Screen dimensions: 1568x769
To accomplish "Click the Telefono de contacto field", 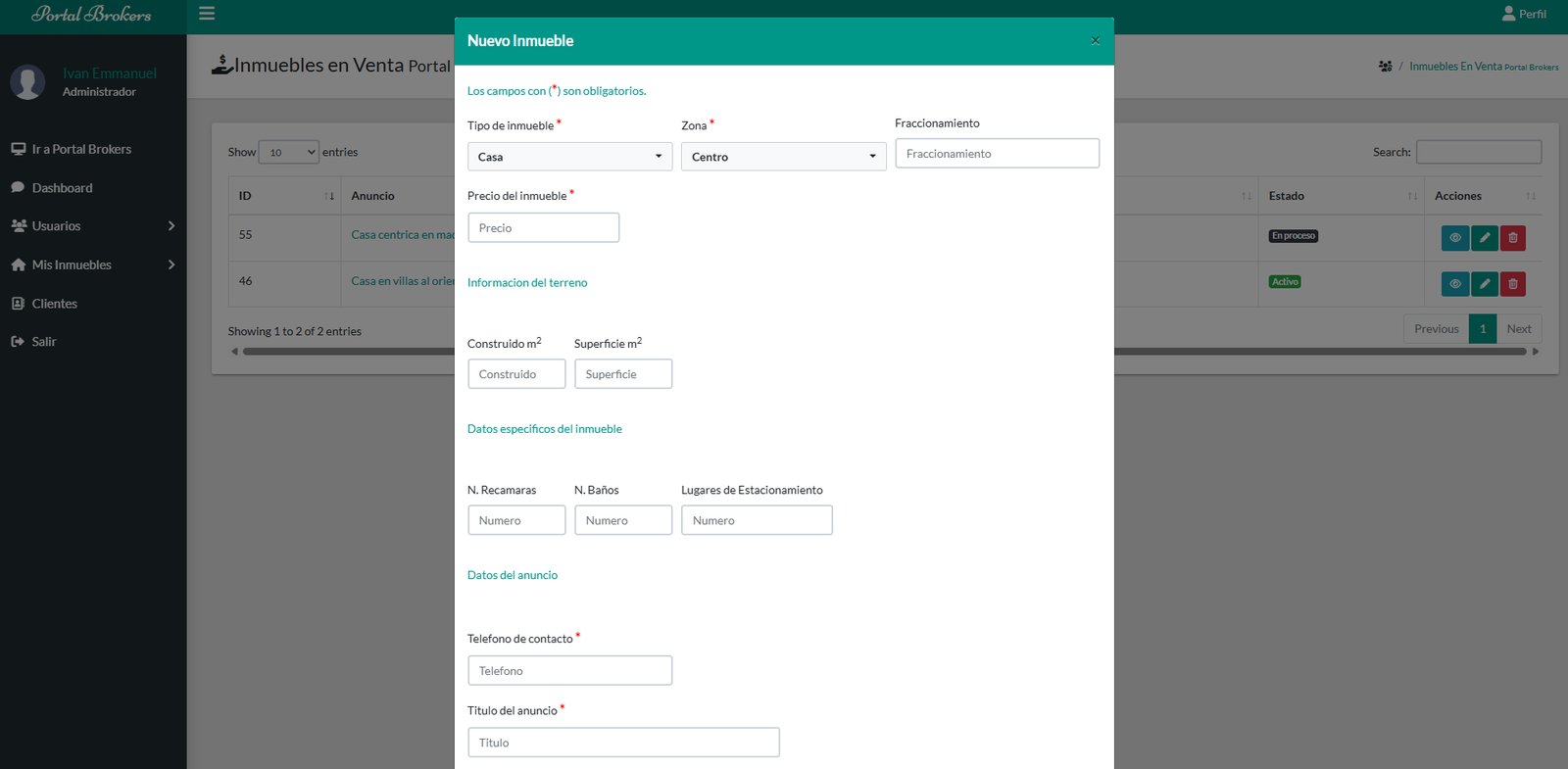I will tap(569, 671).
